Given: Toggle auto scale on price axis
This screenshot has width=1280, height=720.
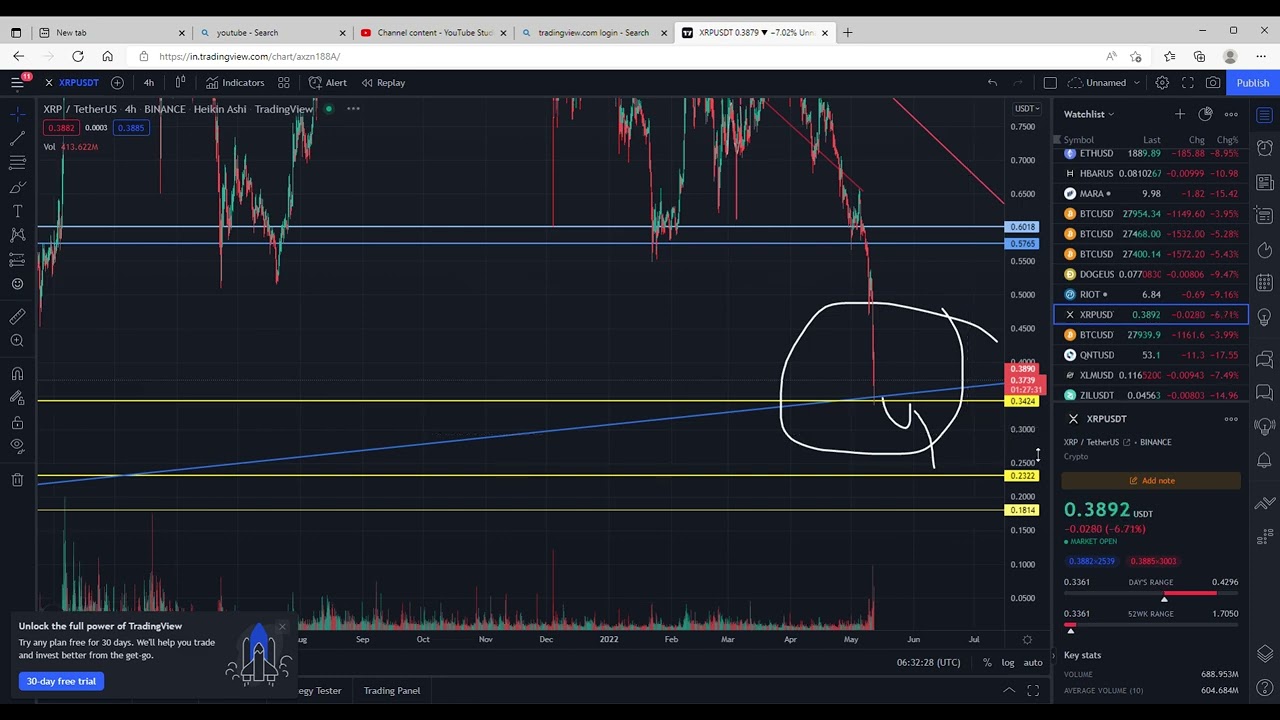Looking at the screenshot, I should point(1033,662).
